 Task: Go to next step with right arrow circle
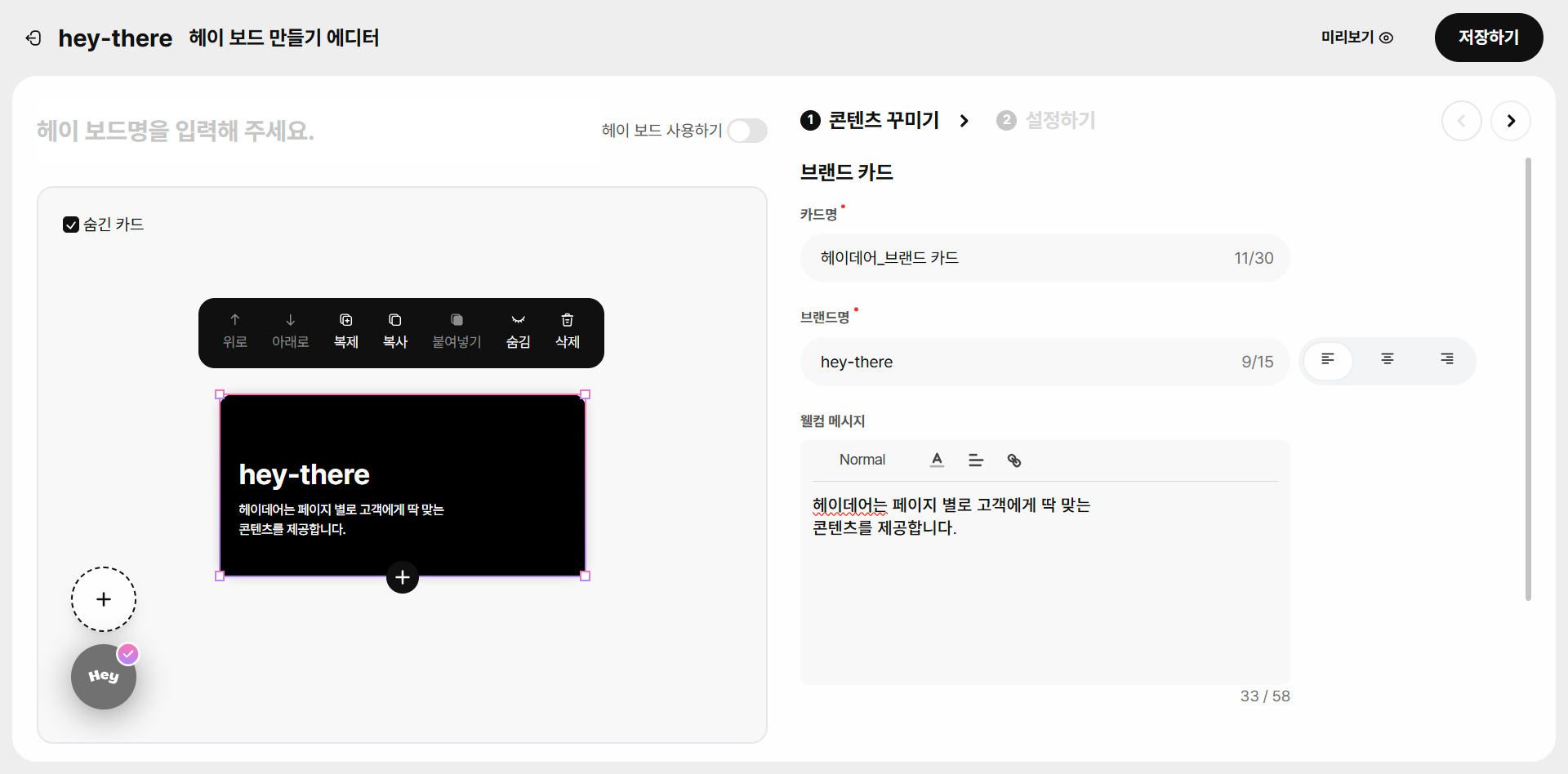click(1510, 121)
